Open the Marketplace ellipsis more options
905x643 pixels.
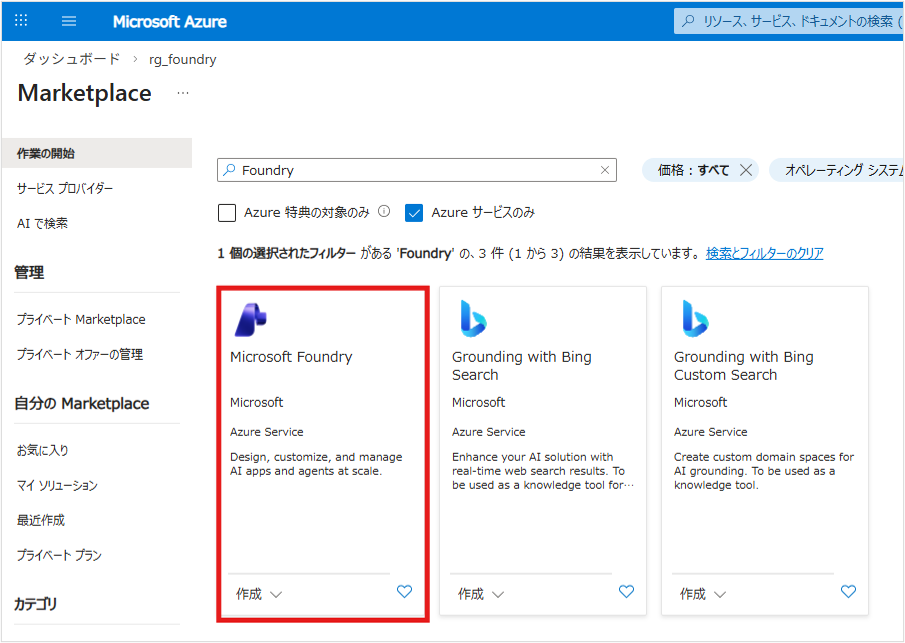tap(182, 93)
